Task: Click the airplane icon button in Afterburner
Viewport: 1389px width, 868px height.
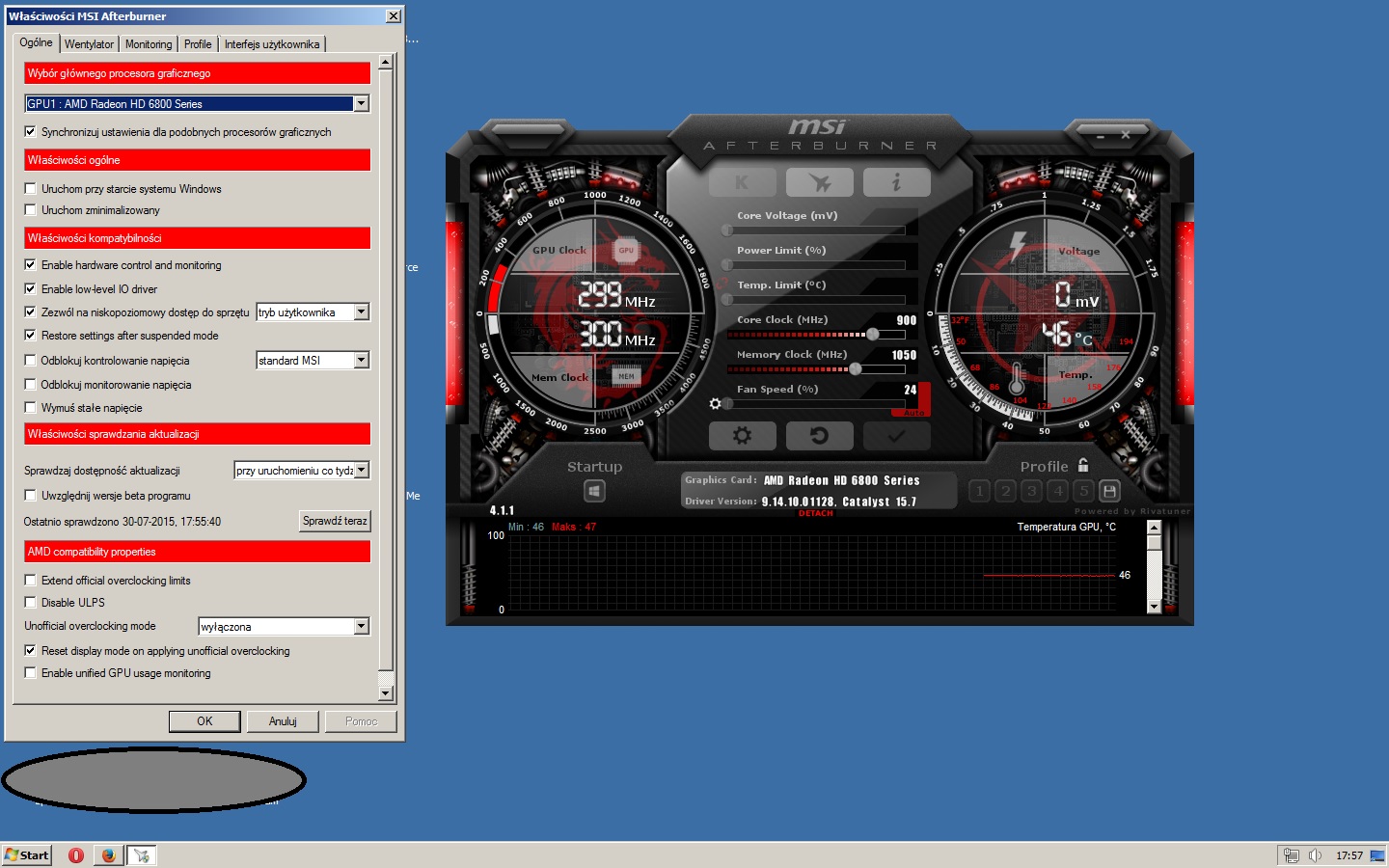Action: pyautogui.click(x=819, y=182)
